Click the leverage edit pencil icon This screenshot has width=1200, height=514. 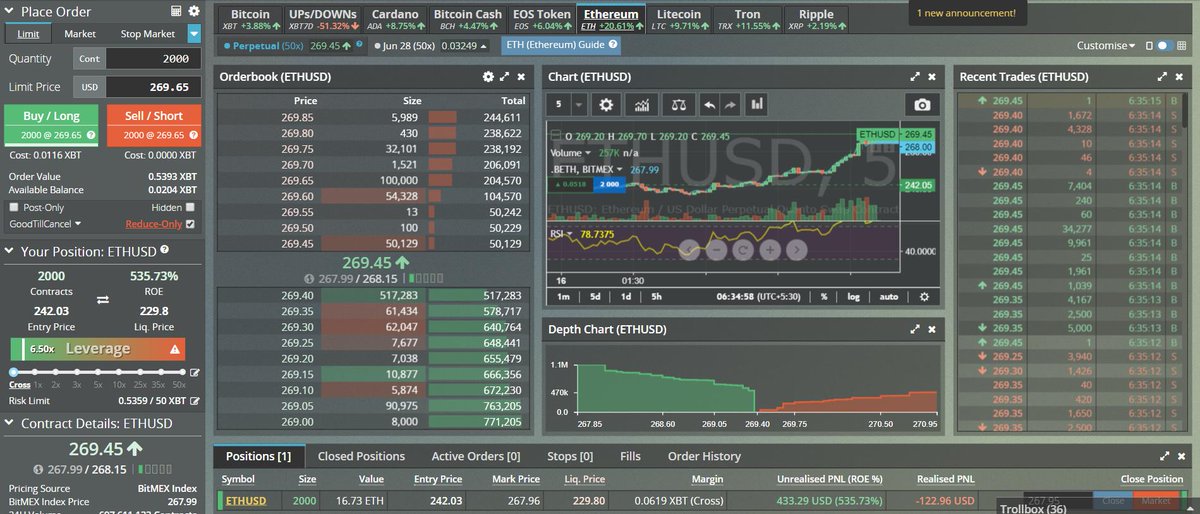[x=195, y=373]
